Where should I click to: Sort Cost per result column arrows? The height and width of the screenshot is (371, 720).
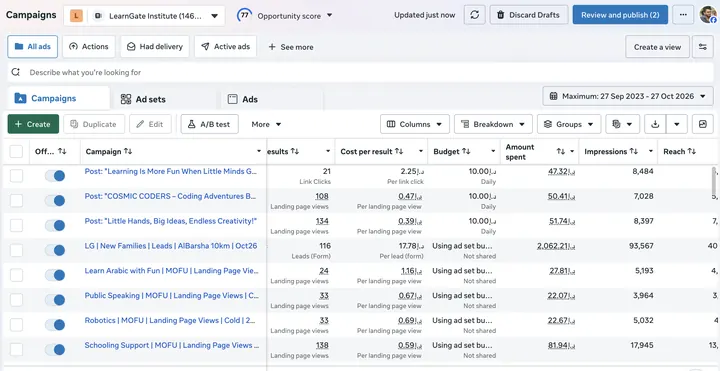(x=399, y=152)
